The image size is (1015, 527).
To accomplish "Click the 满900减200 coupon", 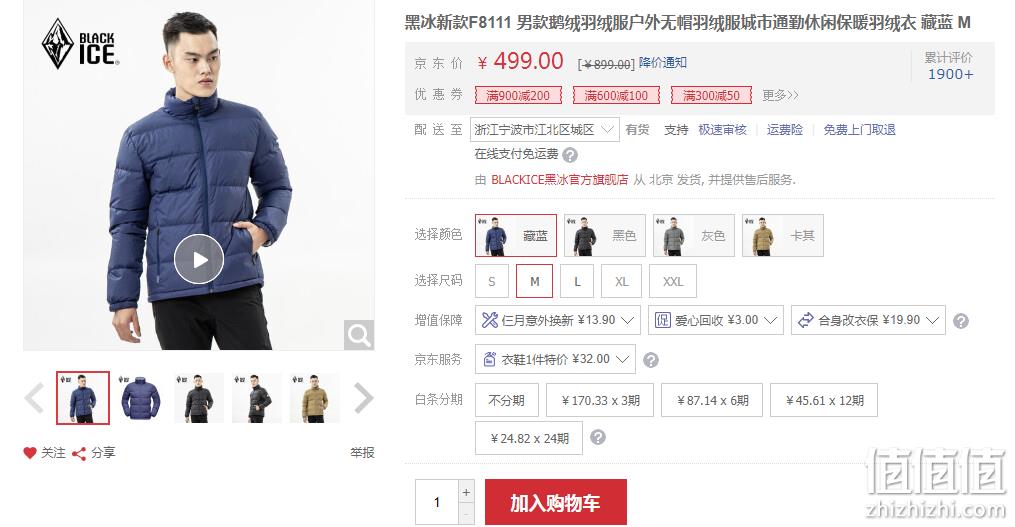I will 518,95.
